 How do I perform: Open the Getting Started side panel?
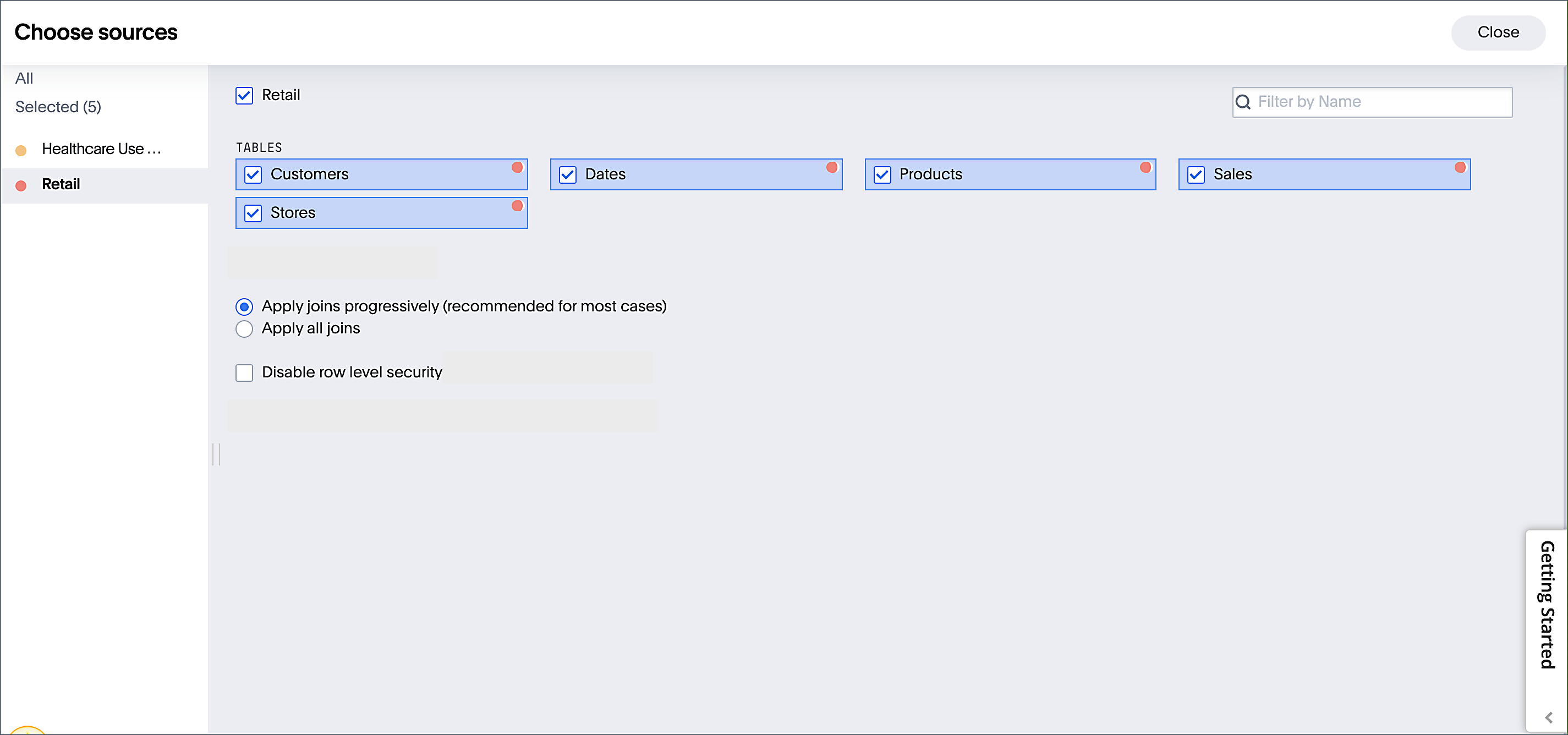click(x=1547, y=604)
